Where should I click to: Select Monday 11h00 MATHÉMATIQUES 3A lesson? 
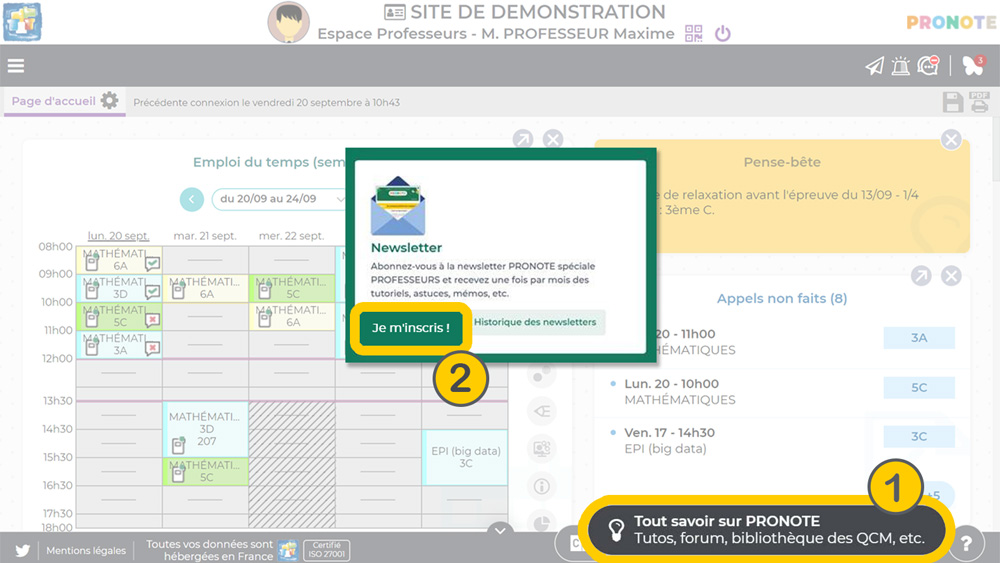[119, 344]
